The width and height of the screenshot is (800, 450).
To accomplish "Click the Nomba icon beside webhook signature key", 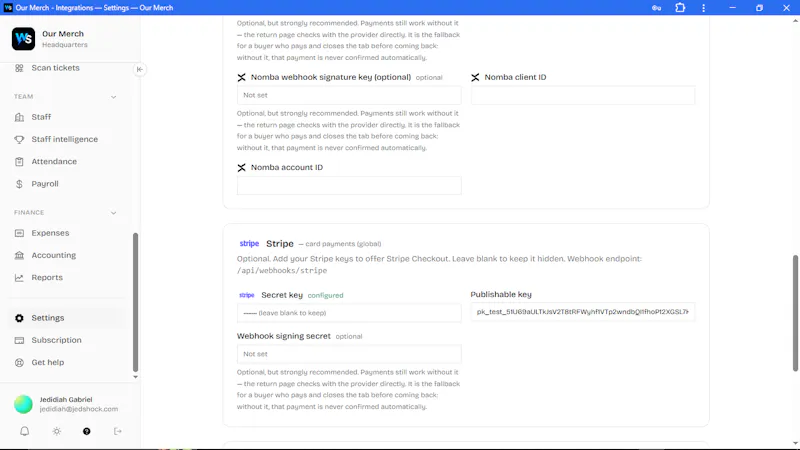I will [x=241, y=78].
